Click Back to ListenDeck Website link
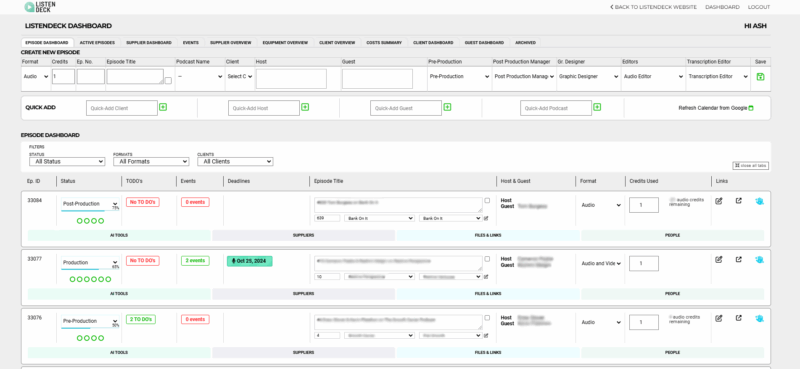The height and width of the screenshot is (369, 800). pyautogui.click(x=653, y=7)
